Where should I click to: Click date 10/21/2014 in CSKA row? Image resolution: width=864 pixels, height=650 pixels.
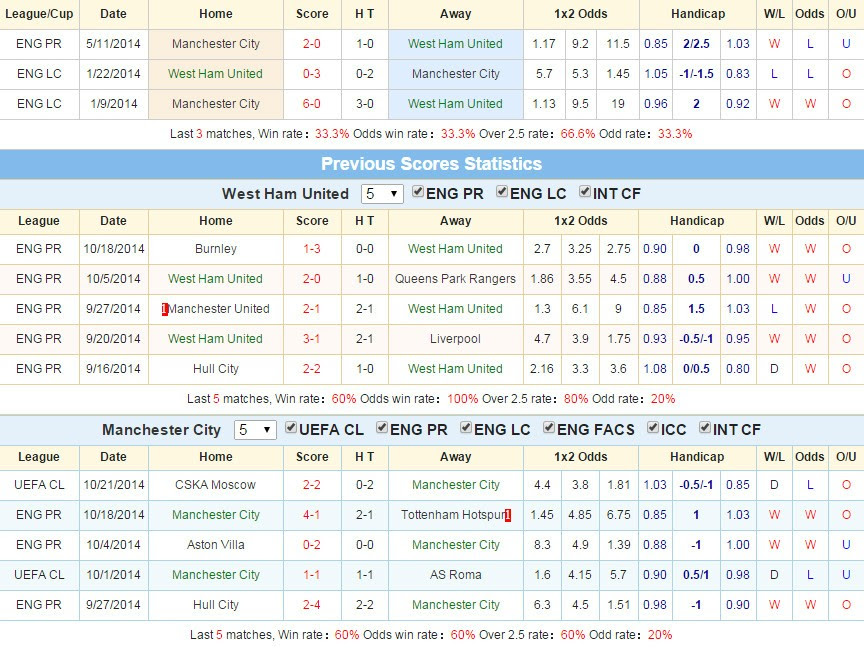coord(114,485)
